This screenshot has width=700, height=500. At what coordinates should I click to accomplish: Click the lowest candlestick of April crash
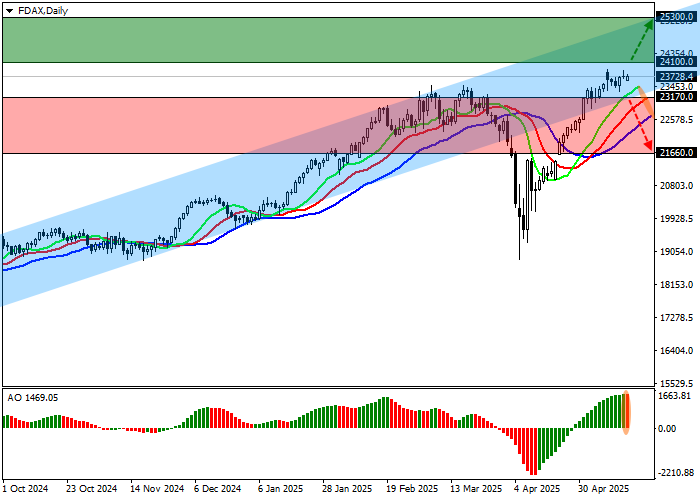click(x=520, y=250)
